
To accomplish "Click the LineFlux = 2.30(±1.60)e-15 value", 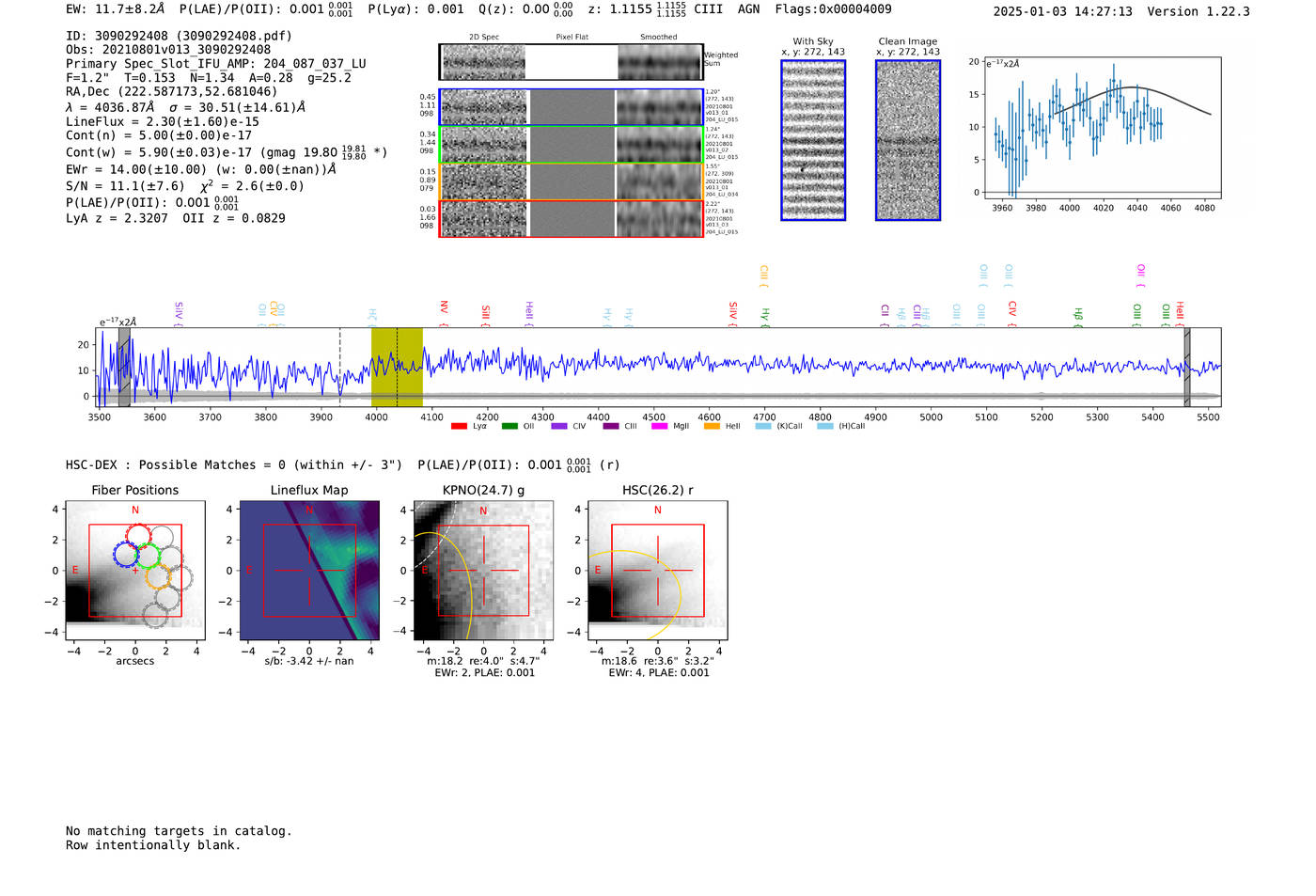I will click(x=163, y=122).
